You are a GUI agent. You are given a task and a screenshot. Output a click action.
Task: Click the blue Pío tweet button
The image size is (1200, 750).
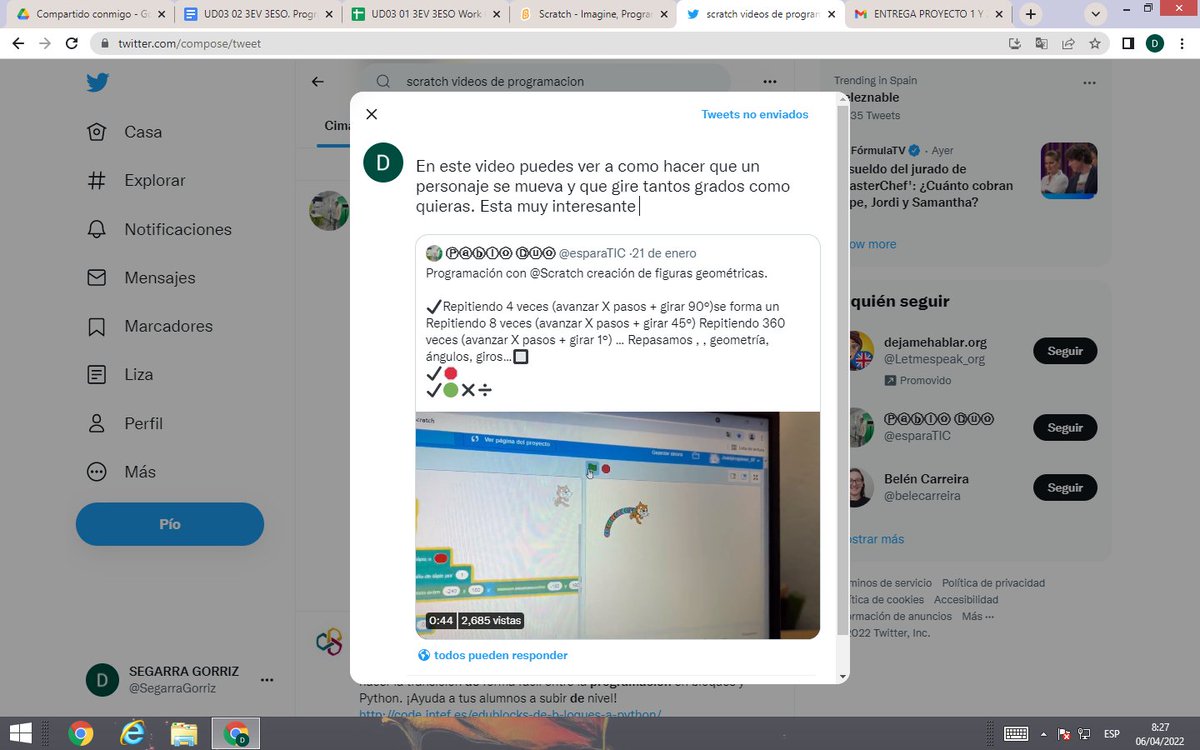(x=170, y=524)
